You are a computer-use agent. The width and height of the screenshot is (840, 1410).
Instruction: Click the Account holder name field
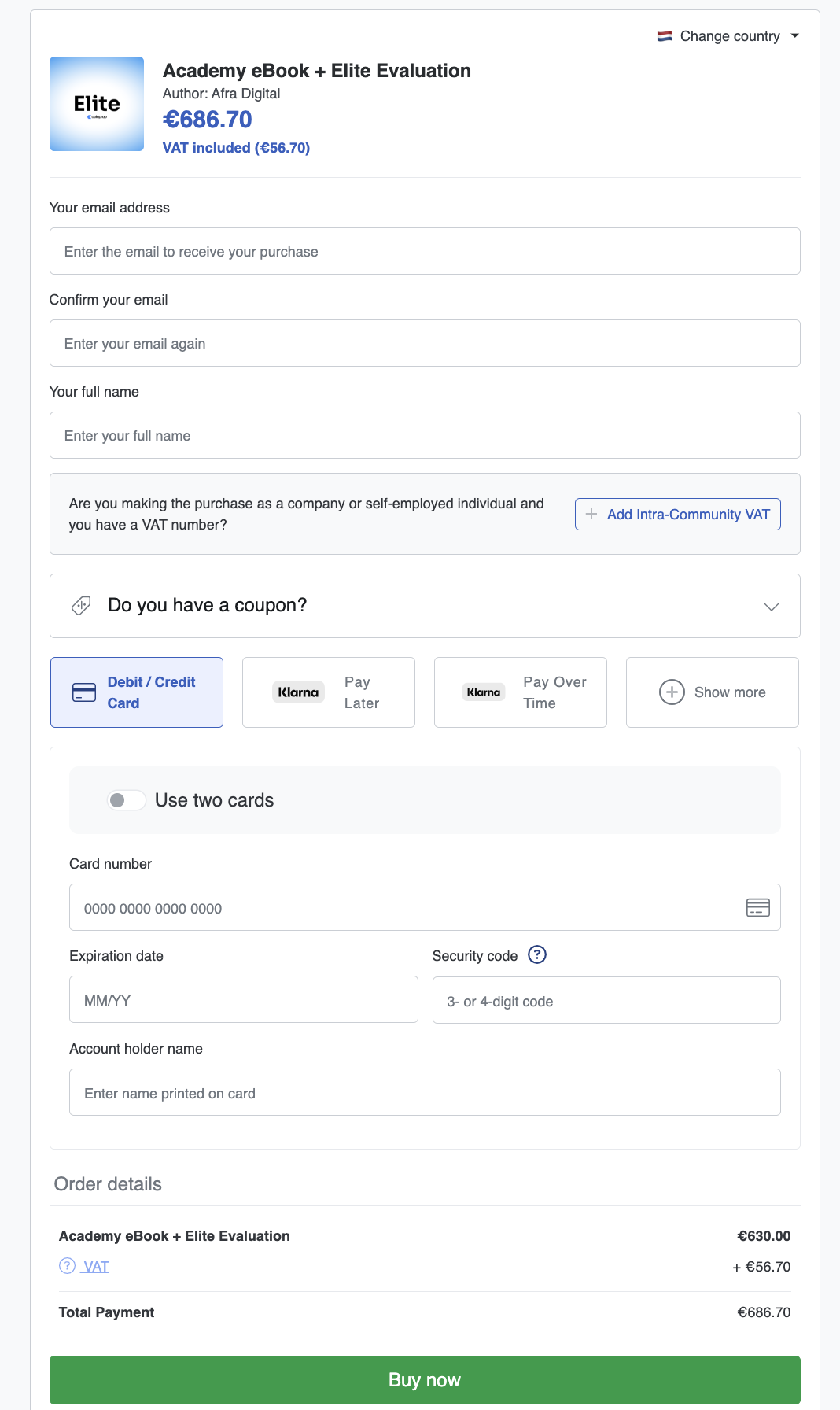coord(425,1093)
